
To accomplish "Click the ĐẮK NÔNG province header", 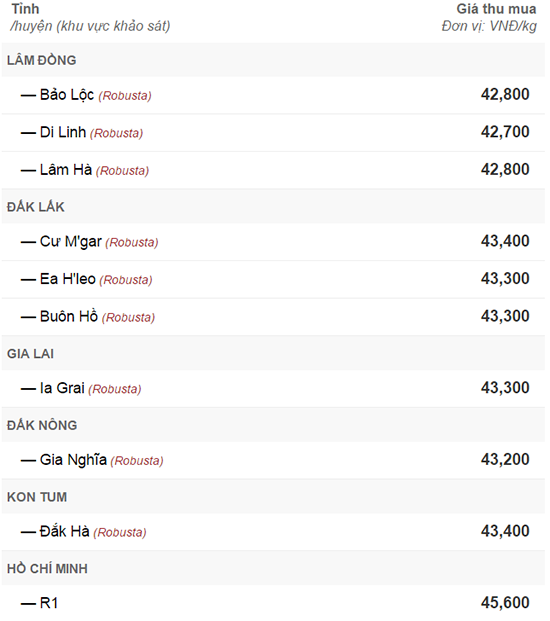I will pos(42,425).
